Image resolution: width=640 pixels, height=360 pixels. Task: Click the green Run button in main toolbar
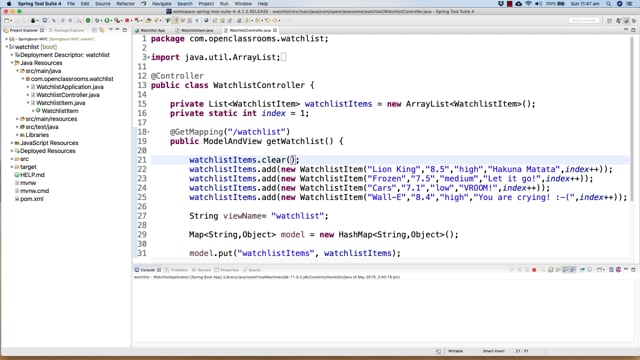[x=107, y=20]
